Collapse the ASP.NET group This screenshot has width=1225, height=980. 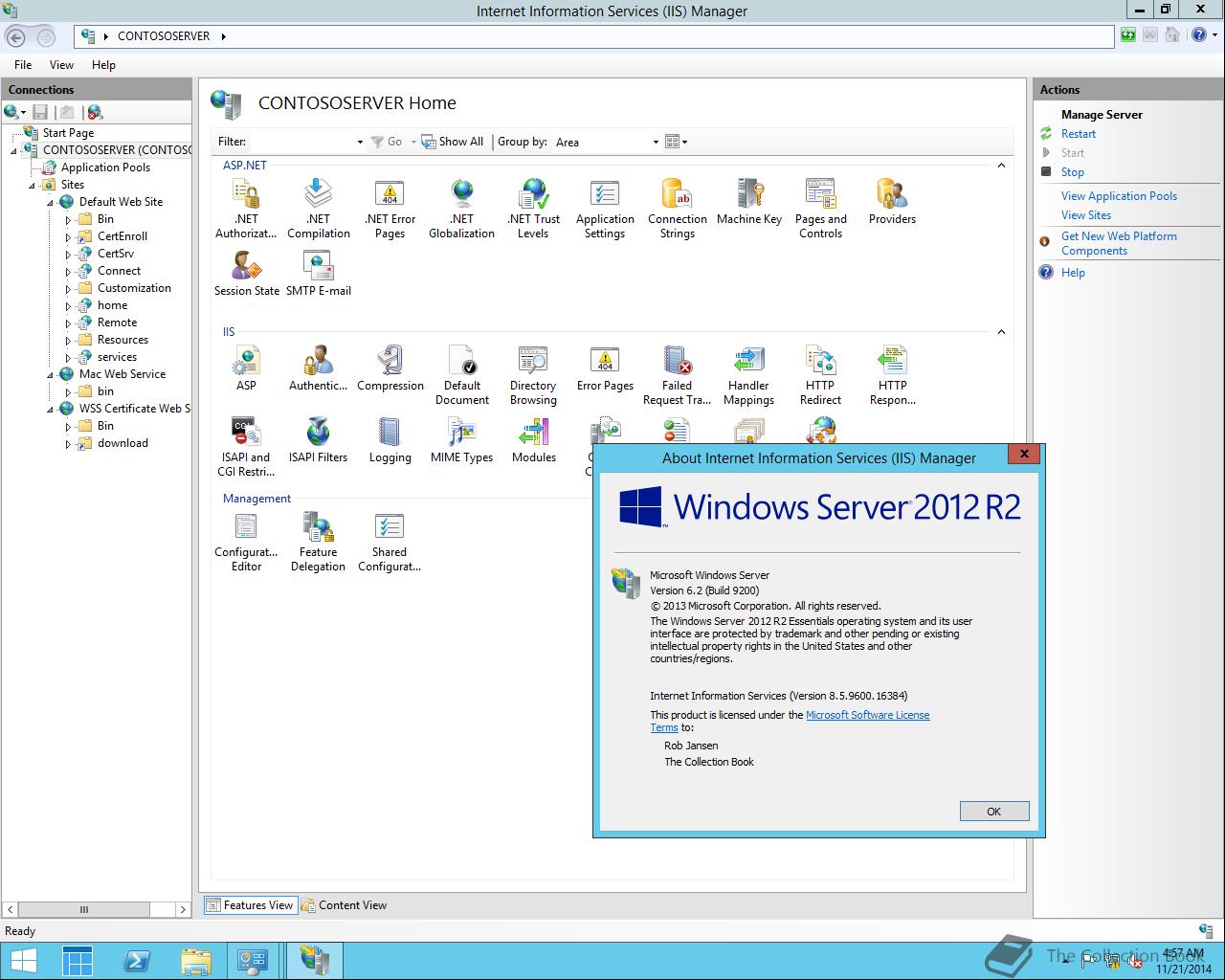tap(1001, 166)
